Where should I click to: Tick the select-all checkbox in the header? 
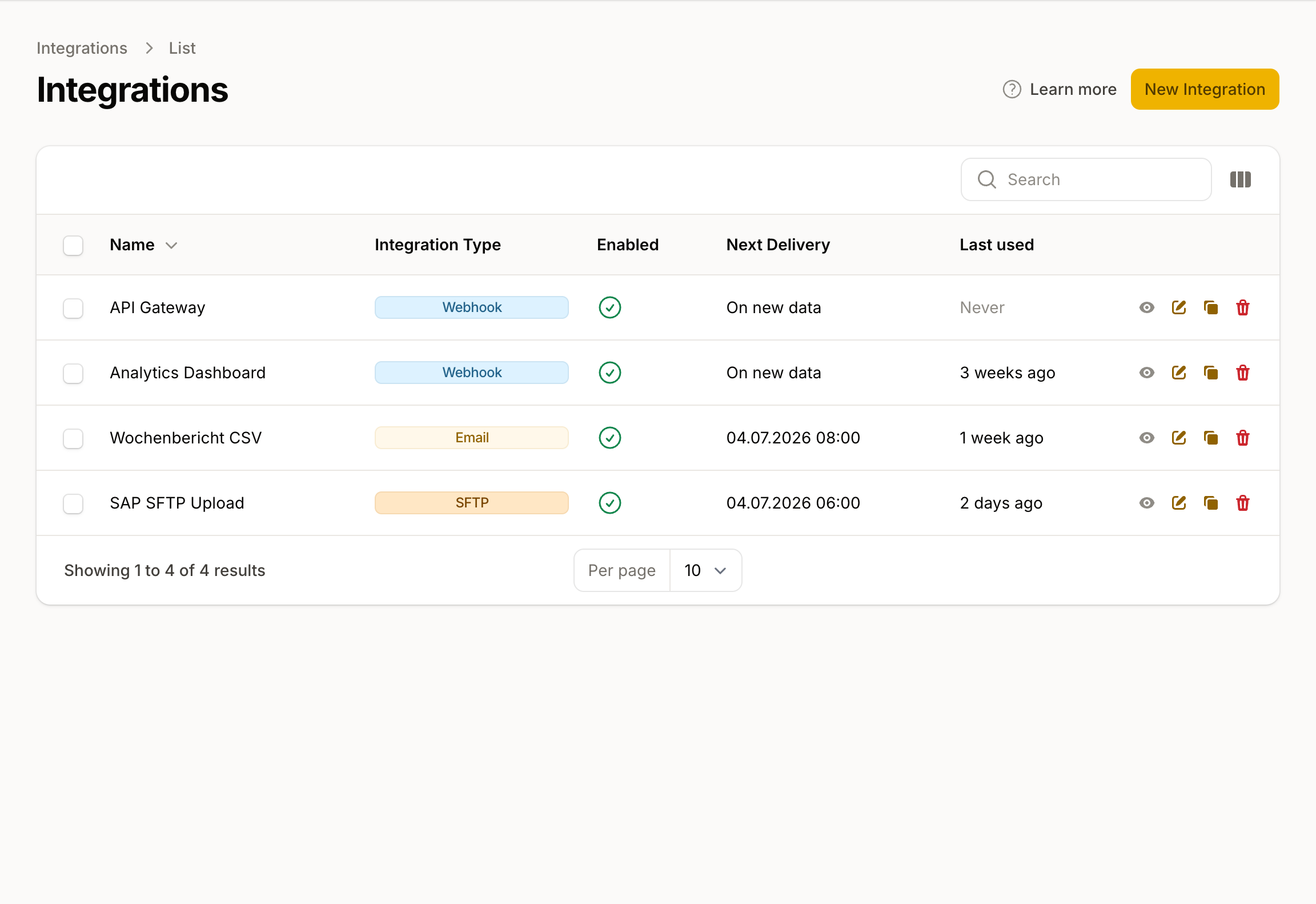click(73, 246)
